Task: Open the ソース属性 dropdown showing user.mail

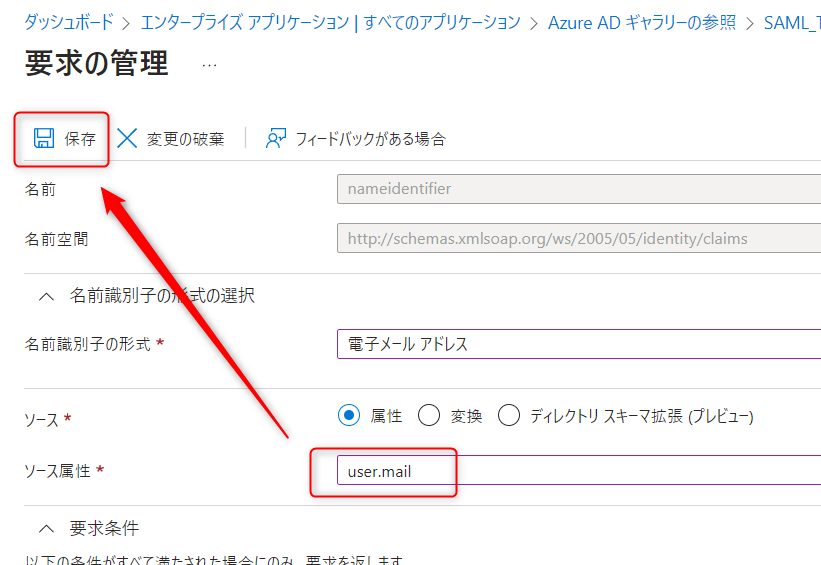Action: coord(578,472)
